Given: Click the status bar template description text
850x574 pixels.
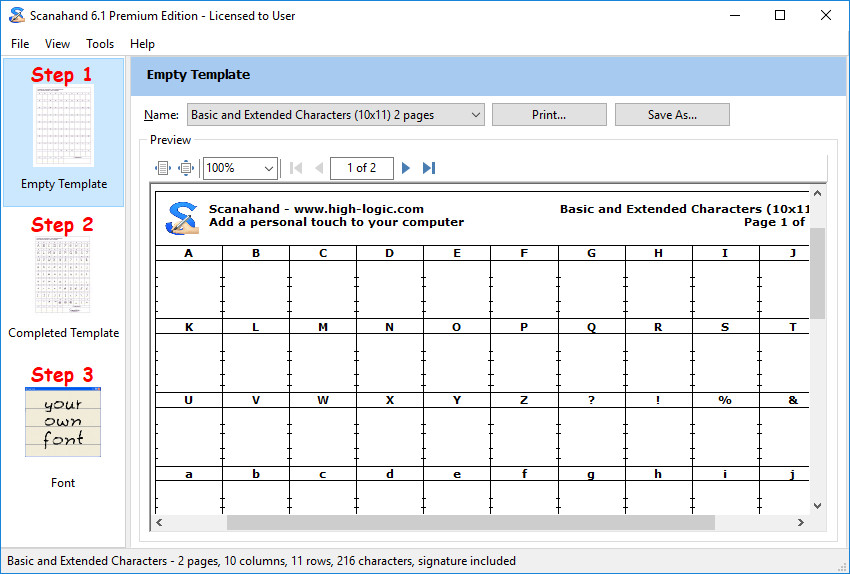Looking at the screenshot, I should (x=261, y=561).
